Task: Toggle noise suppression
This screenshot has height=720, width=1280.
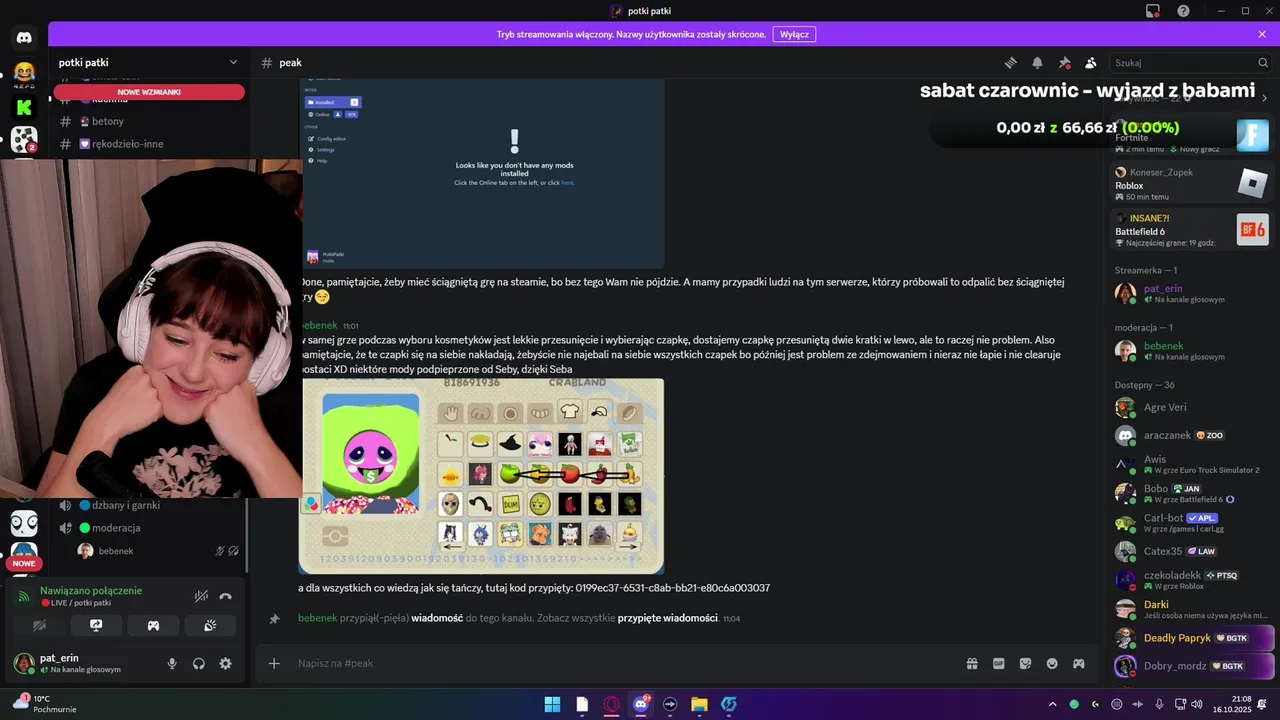Action: tap(201, 596)
